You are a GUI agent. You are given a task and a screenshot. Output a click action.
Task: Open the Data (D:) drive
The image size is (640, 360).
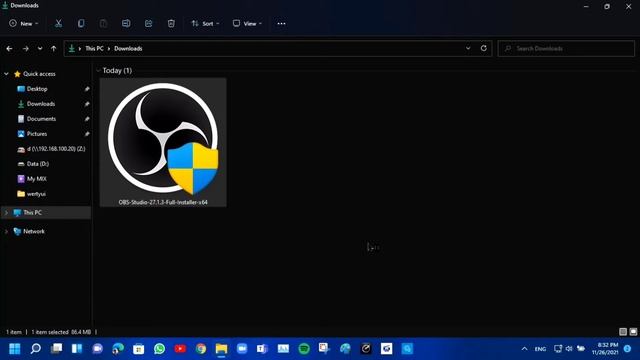click(x=37, y=164)
